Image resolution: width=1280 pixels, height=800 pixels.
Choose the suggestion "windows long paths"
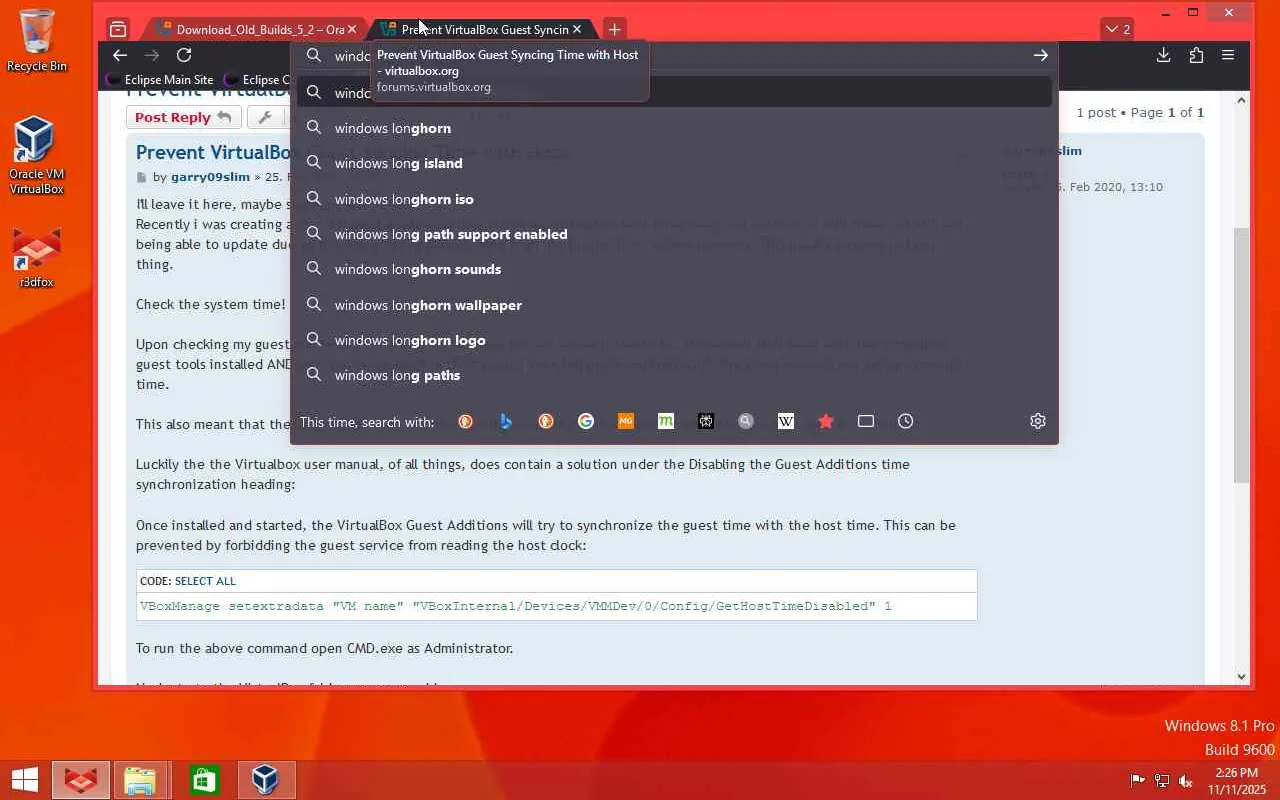coord(674,375)
